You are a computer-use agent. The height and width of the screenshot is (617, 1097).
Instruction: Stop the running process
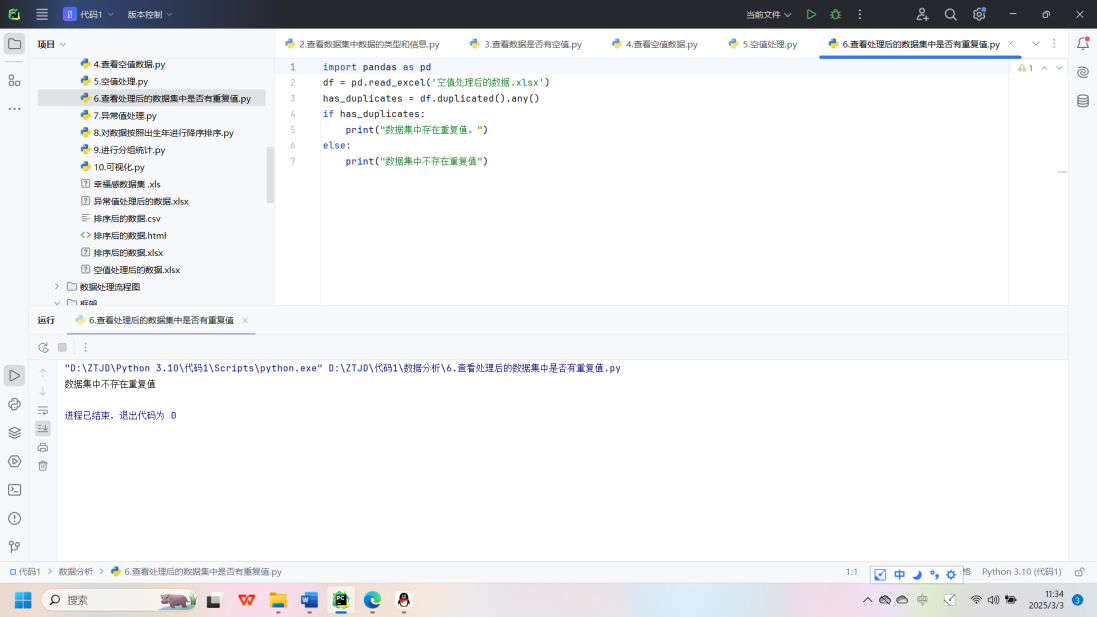62,348
